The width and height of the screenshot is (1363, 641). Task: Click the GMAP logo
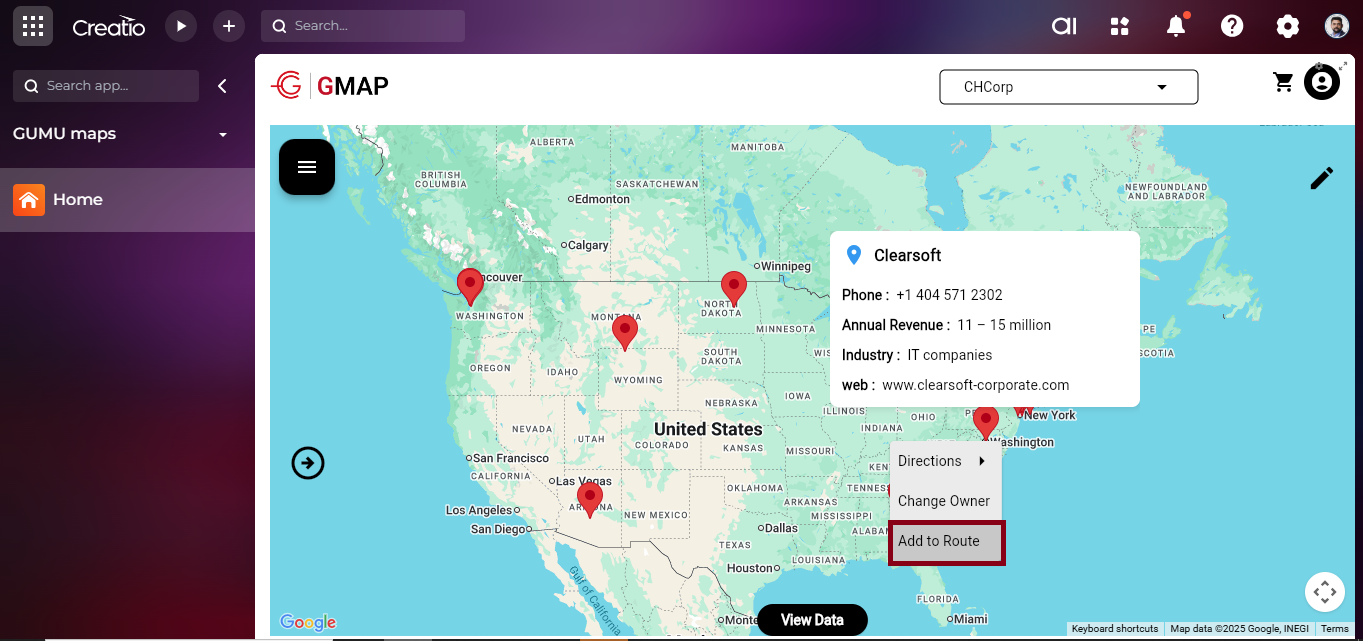click(x=330, y=86)
